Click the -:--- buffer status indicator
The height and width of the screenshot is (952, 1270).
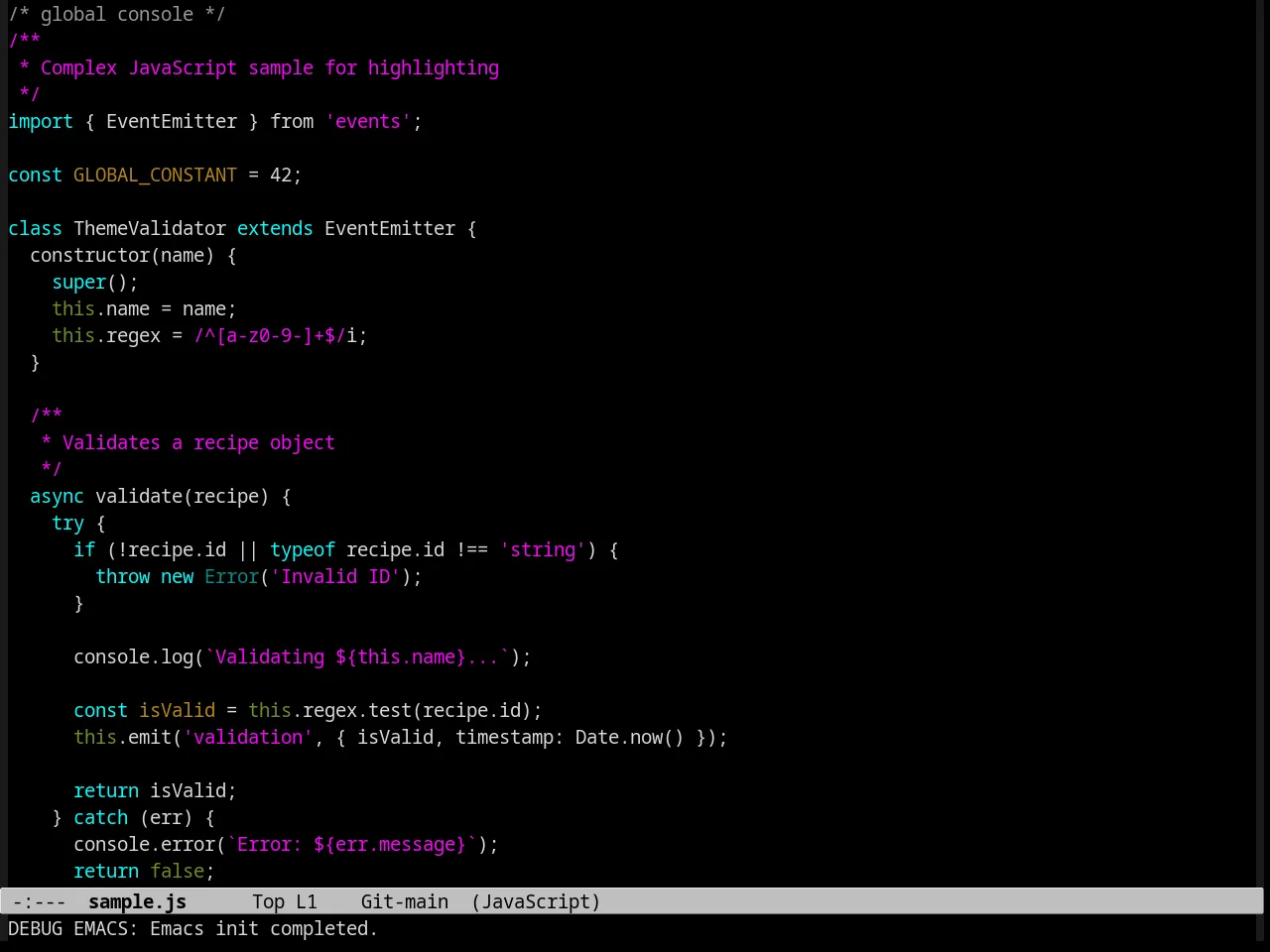pyautogui.click(x=40, y=901)
